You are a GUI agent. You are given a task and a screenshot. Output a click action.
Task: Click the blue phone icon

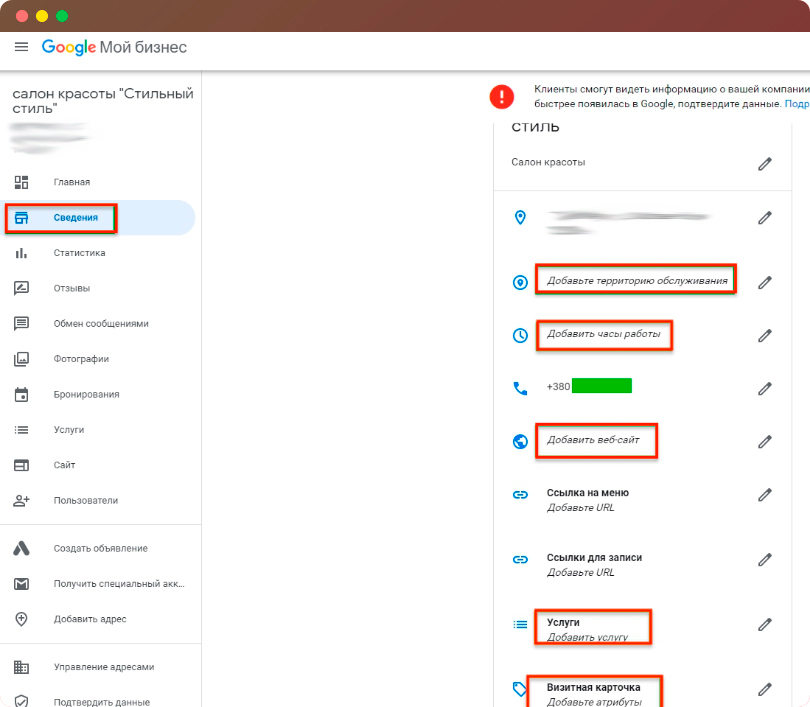click(x=520, y=388)
